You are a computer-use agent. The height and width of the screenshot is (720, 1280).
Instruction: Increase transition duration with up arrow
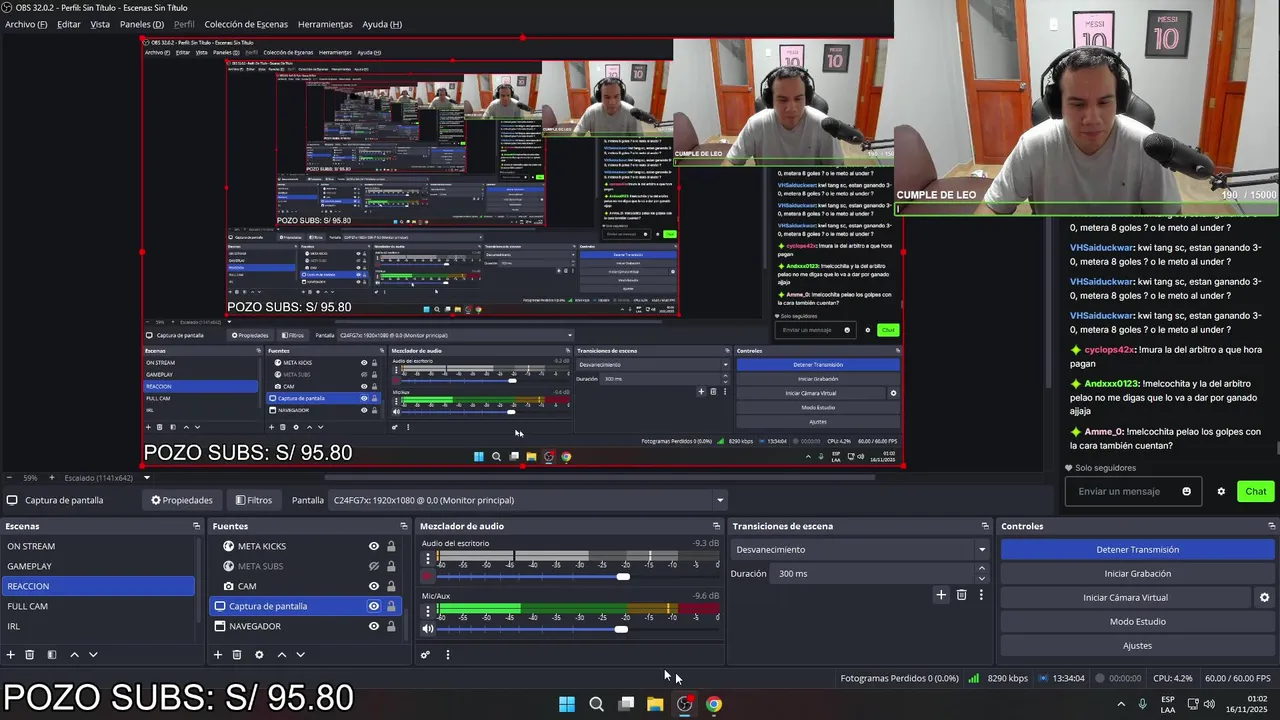981,569
